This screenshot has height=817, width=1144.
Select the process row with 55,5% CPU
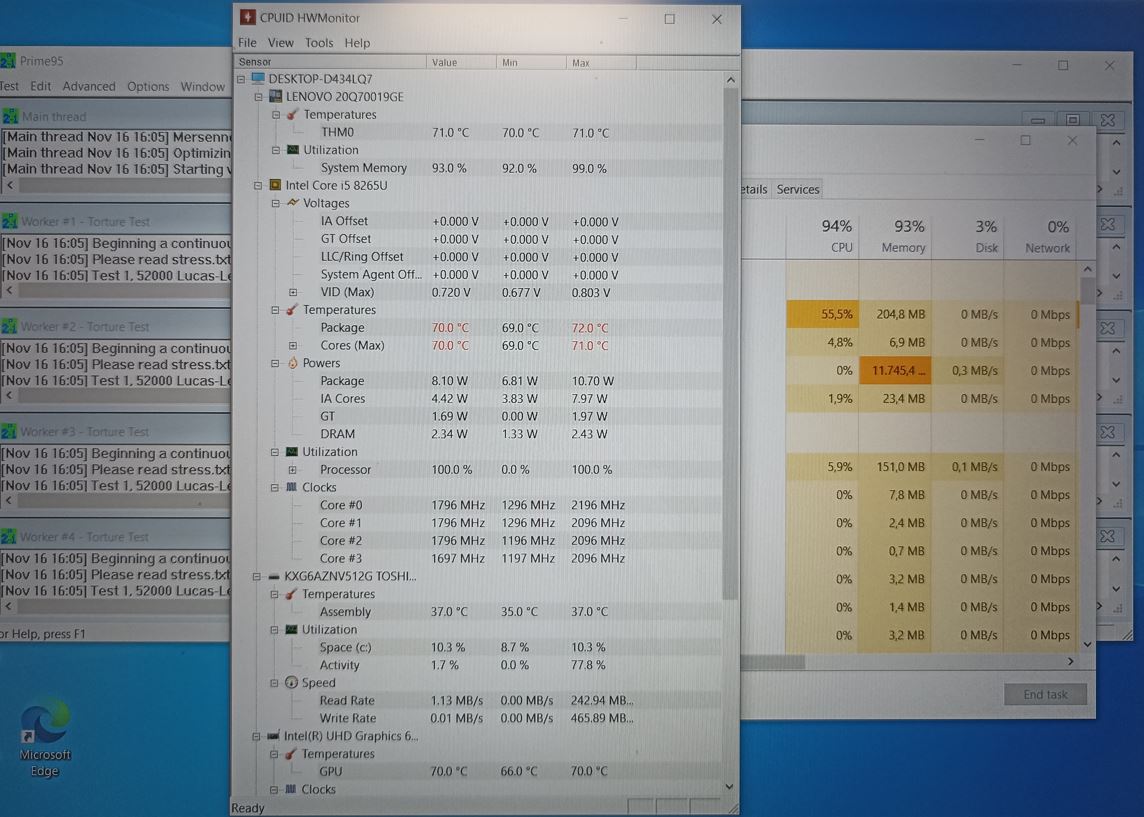pos(910,314)
